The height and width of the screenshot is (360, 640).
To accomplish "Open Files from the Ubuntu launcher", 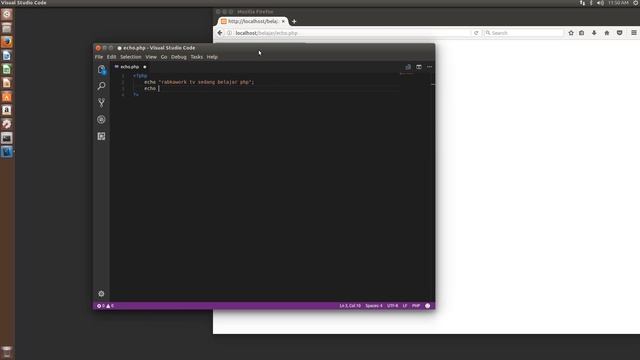I will 7,28.
